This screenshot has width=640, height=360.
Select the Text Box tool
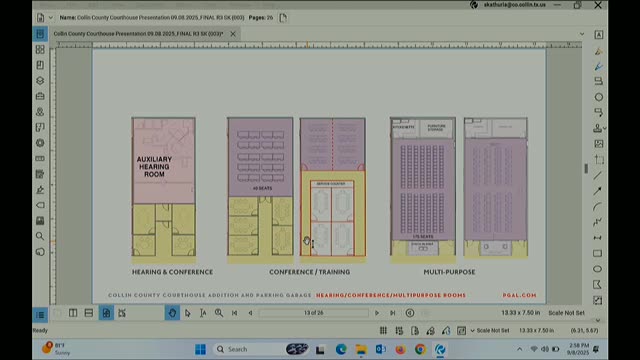(x=598, y=35)
